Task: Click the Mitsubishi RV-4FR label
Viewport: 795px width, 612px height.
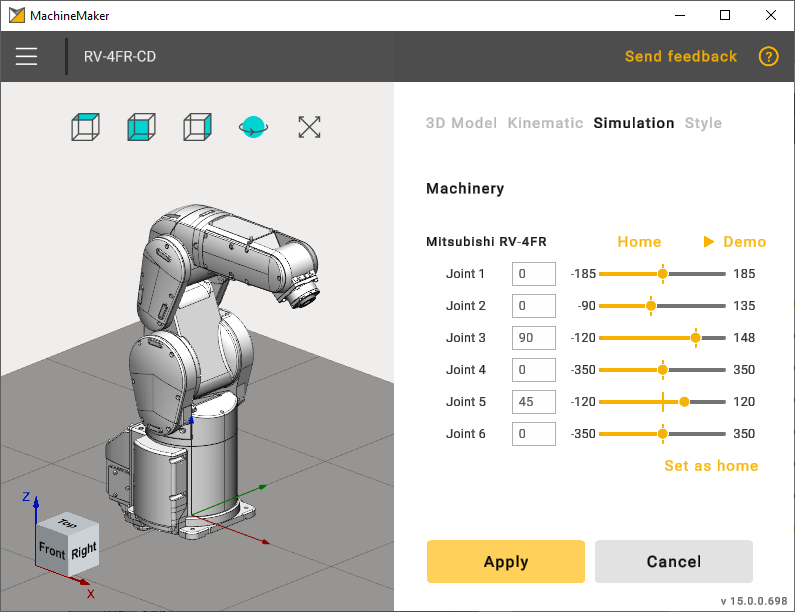Action: [x=486, y=242]
